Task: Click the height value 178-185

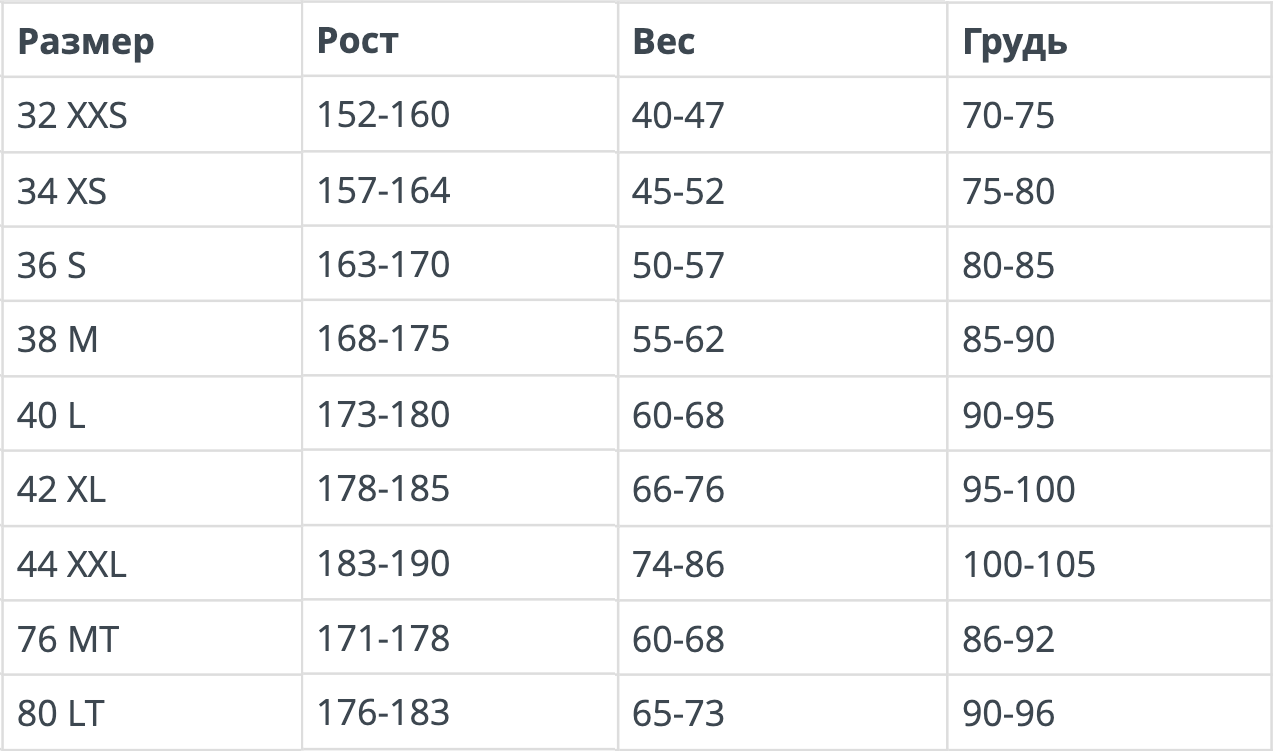Action: tap(383, 489)
